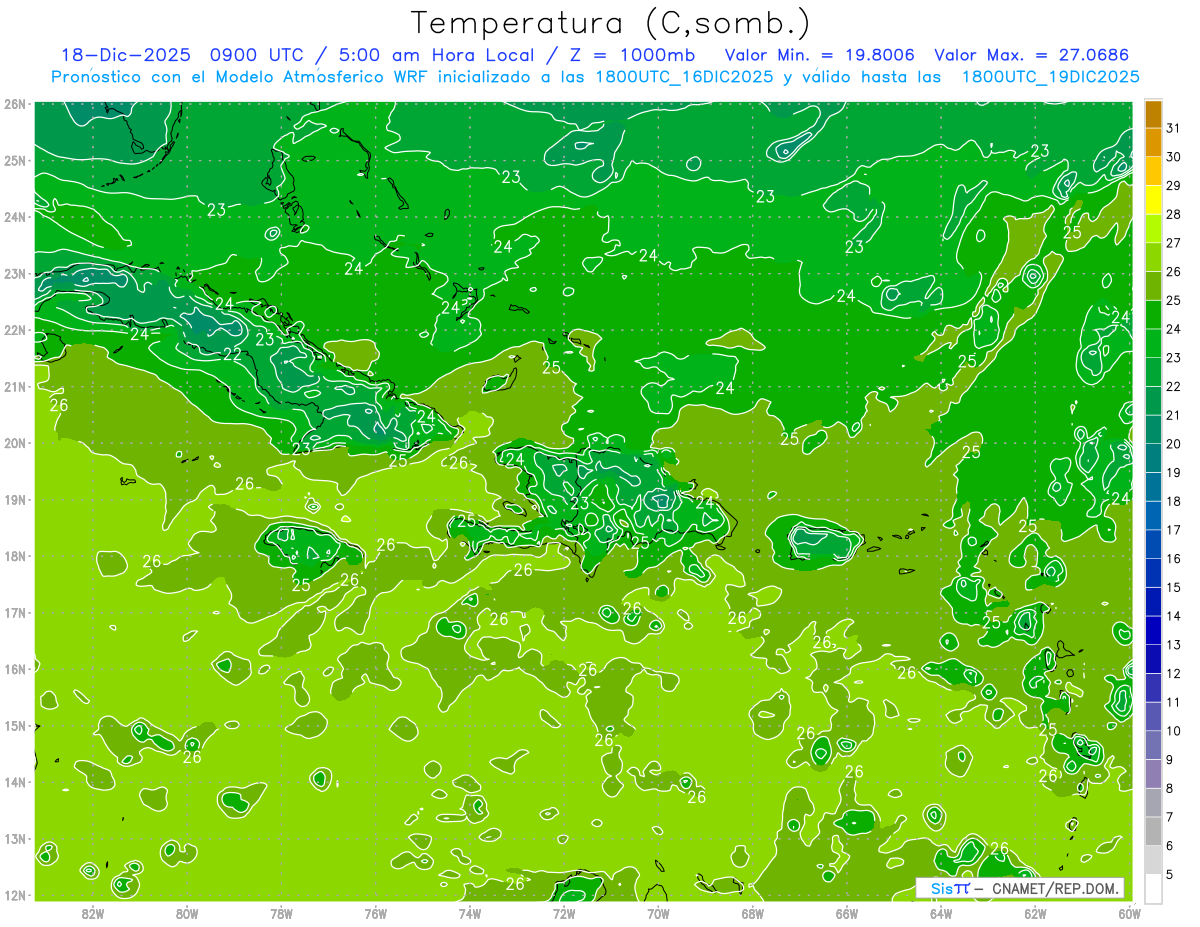Screen dimensions: 1200x927
Task: Click the color scale's 5 label
Action: tap(1170, 874)
